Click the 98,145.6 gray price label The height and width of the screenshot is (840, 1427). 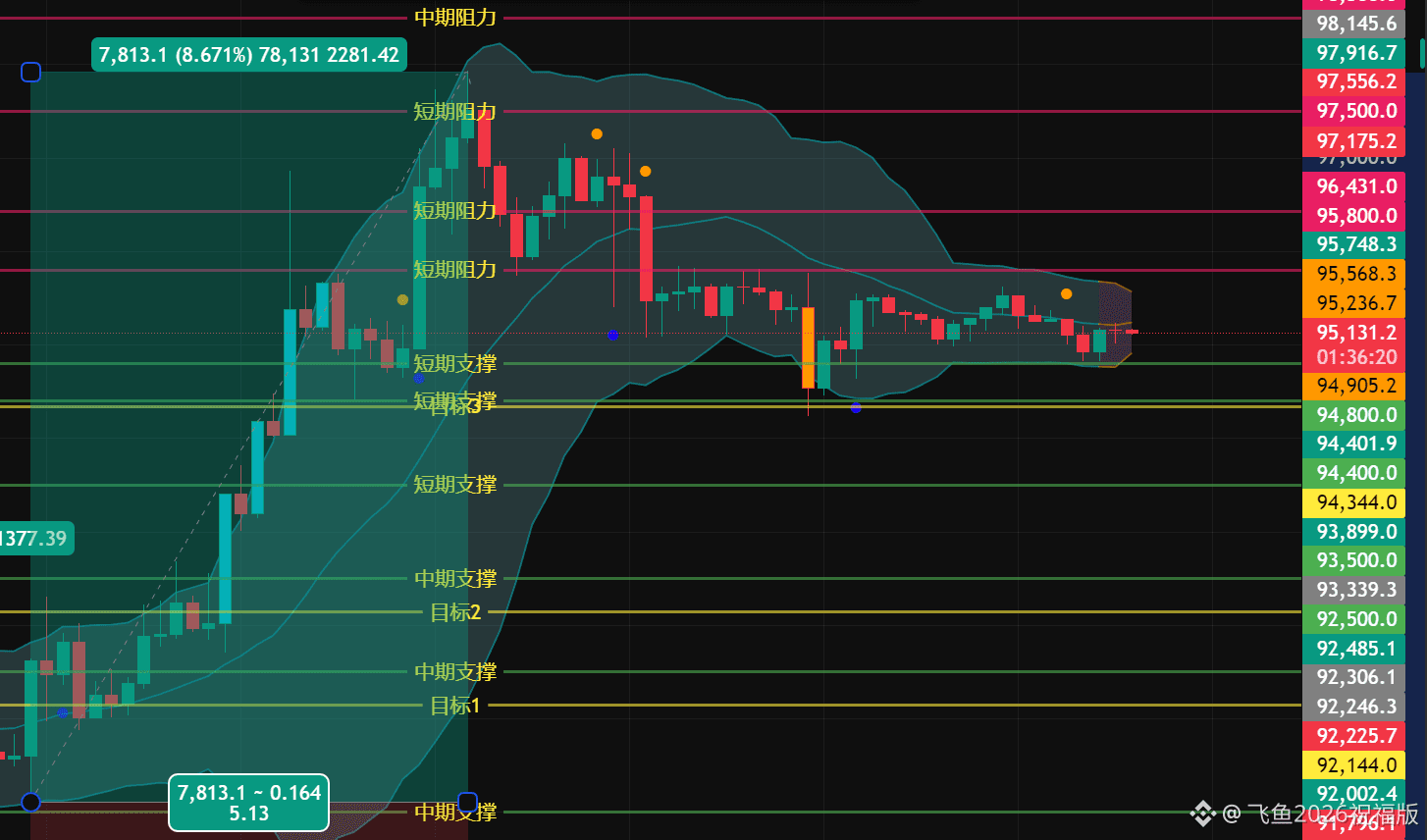tap(1354, 24)
